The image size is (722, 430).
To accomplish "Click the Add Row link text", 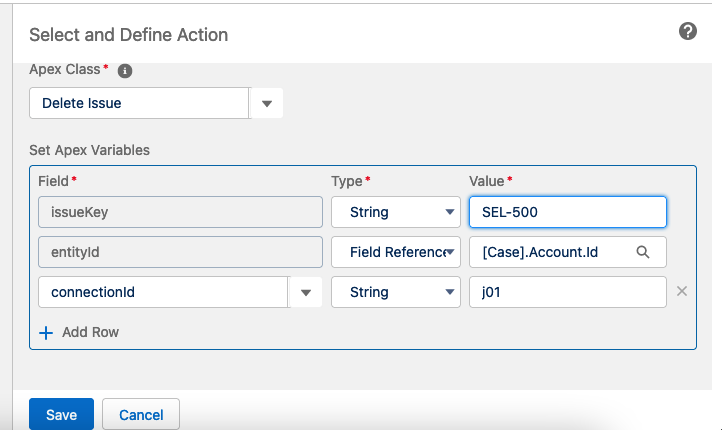I will pos(91,332).
